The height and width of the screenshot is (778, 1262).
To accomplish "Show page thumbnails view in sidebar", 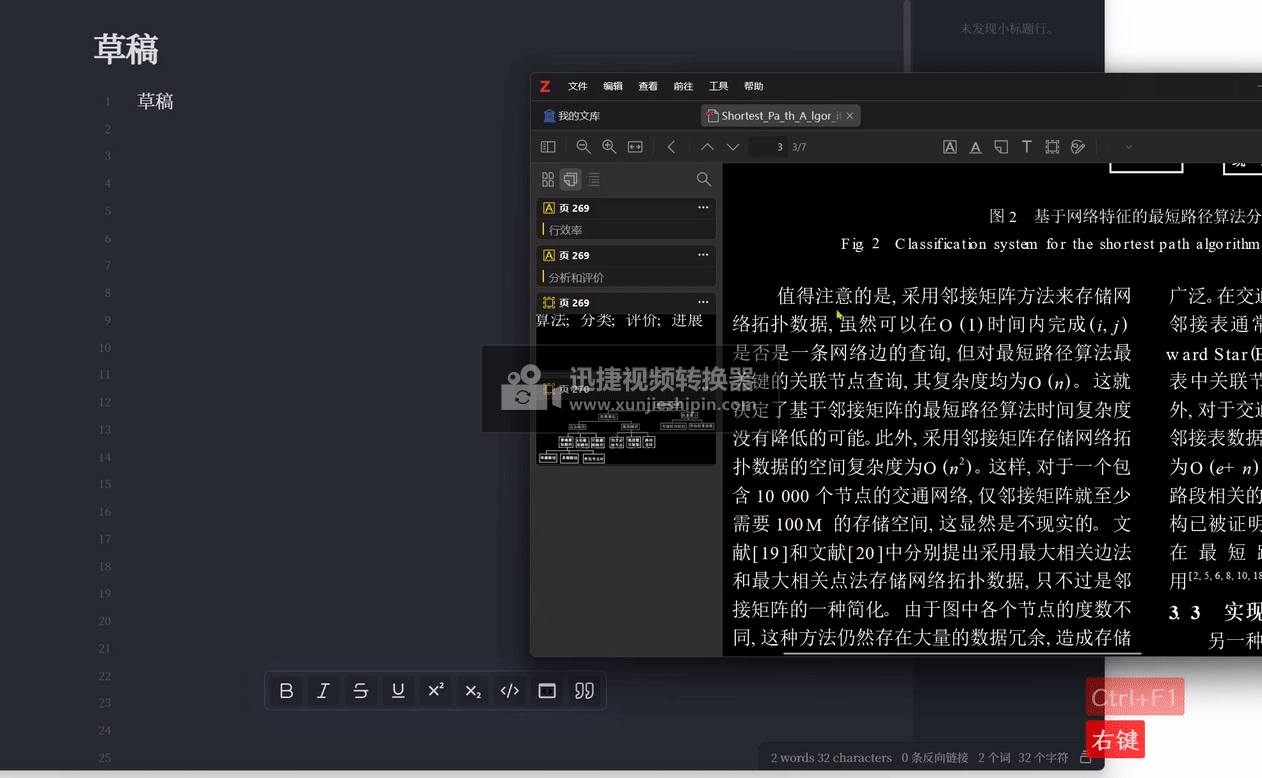I will [548, 180].
